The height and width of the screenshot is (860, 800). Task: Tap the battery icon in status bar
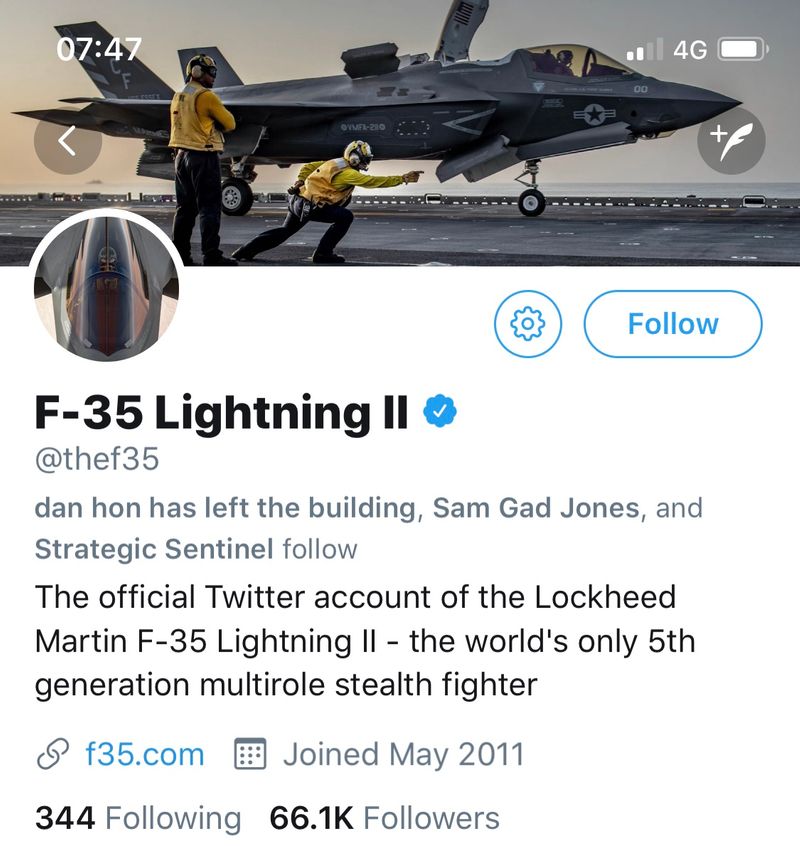[x=741, y=49]
